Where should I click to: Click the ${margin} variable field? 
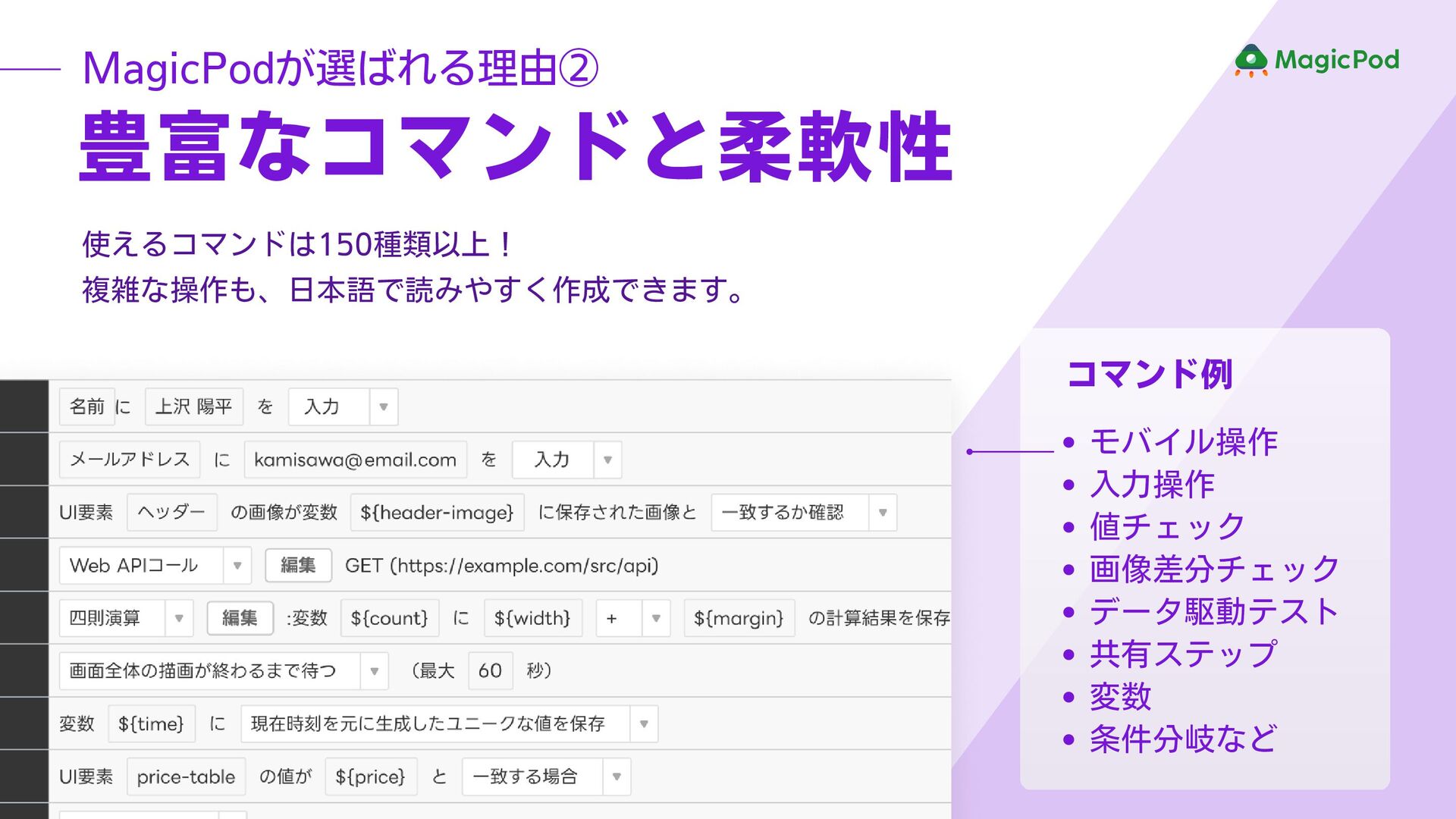[x=738, y=618]
